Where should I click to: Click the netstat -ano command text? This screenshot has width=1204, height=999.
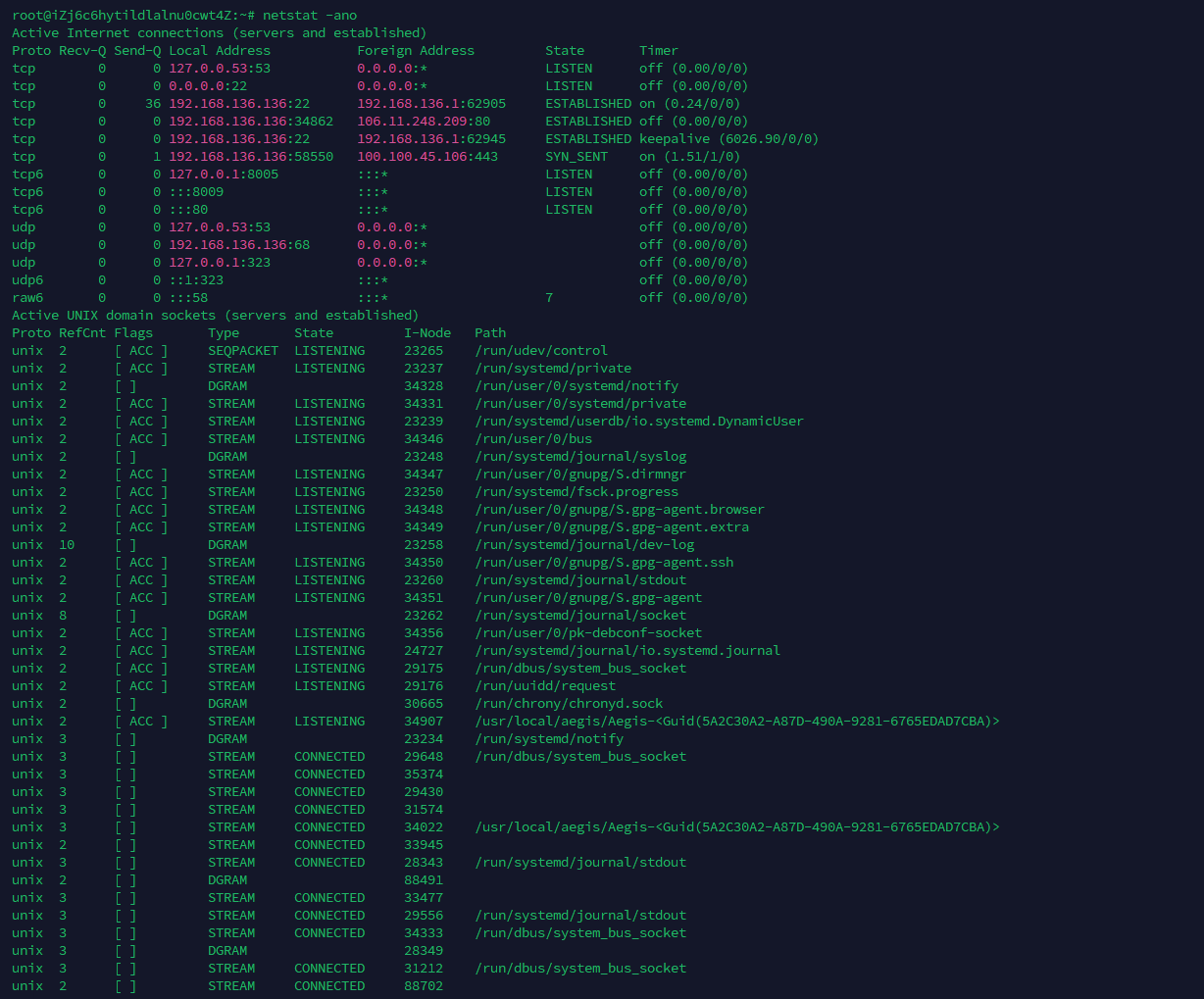click(x=310, y=16)
